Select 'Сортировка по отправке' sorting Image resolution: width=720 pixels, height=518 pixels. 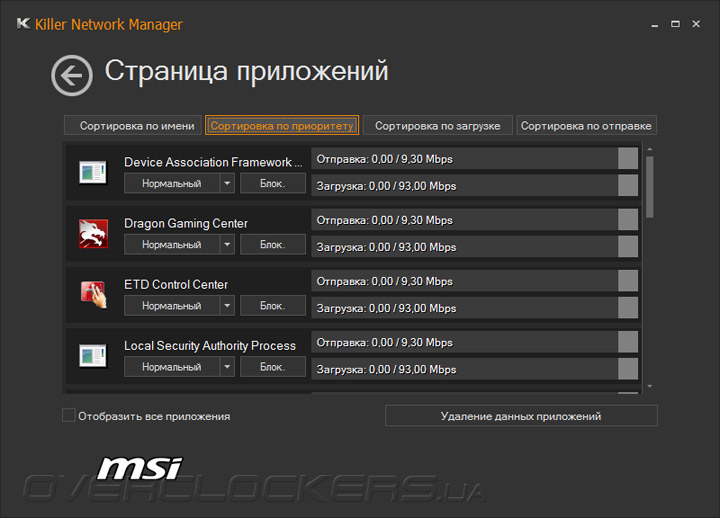[586, 125]
